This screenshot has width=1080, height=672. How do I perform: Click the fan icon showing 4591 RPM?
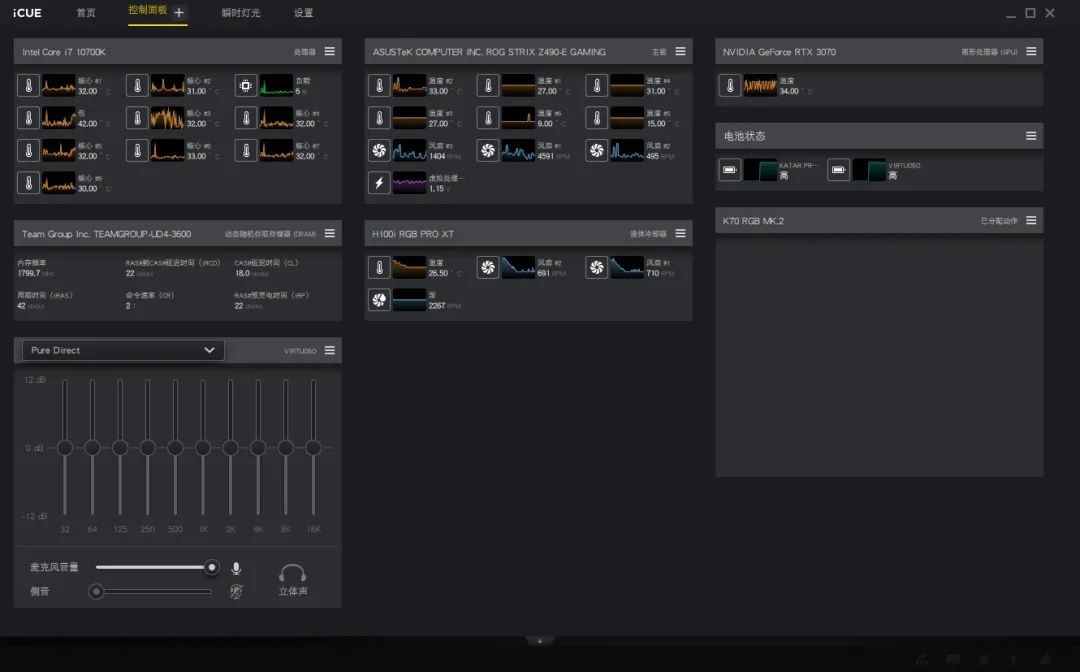(x=488, y=151)
